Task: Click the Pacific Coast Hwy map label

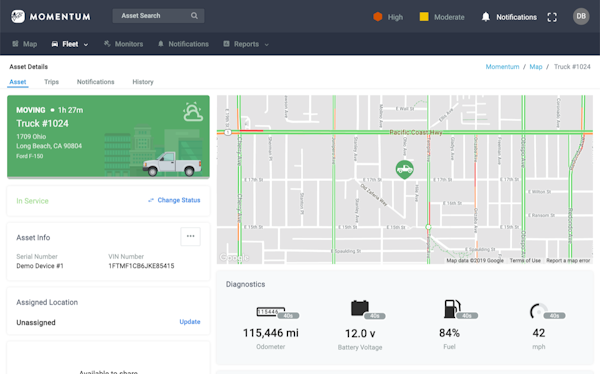Action: point(416,132)
